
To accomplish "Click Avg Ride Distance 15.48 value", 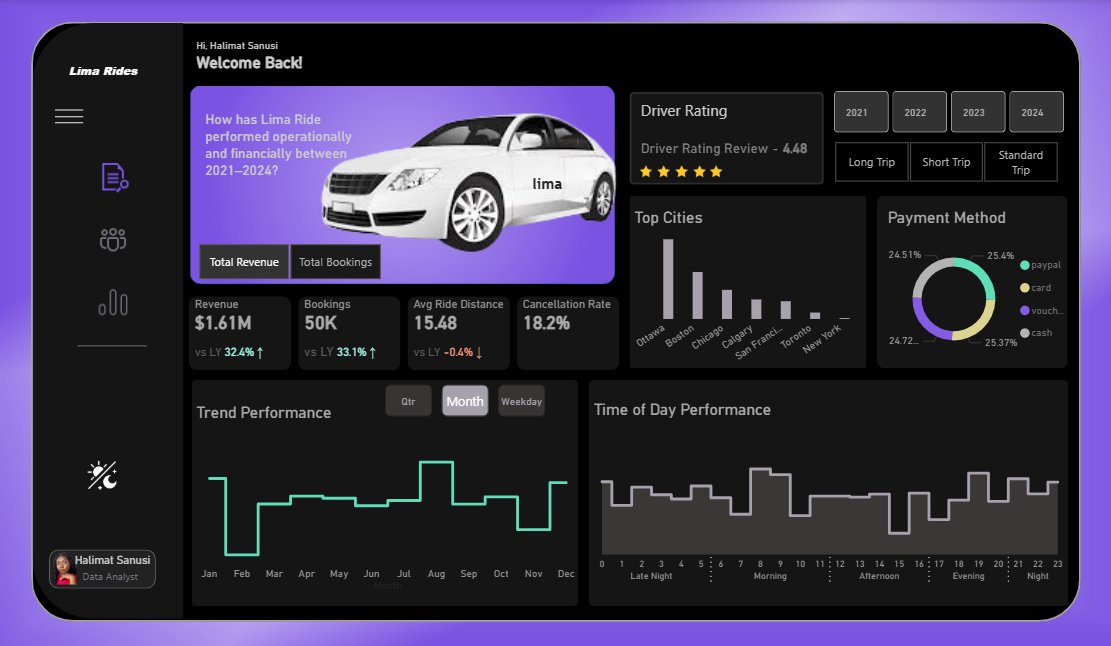I will pos(435,323).
